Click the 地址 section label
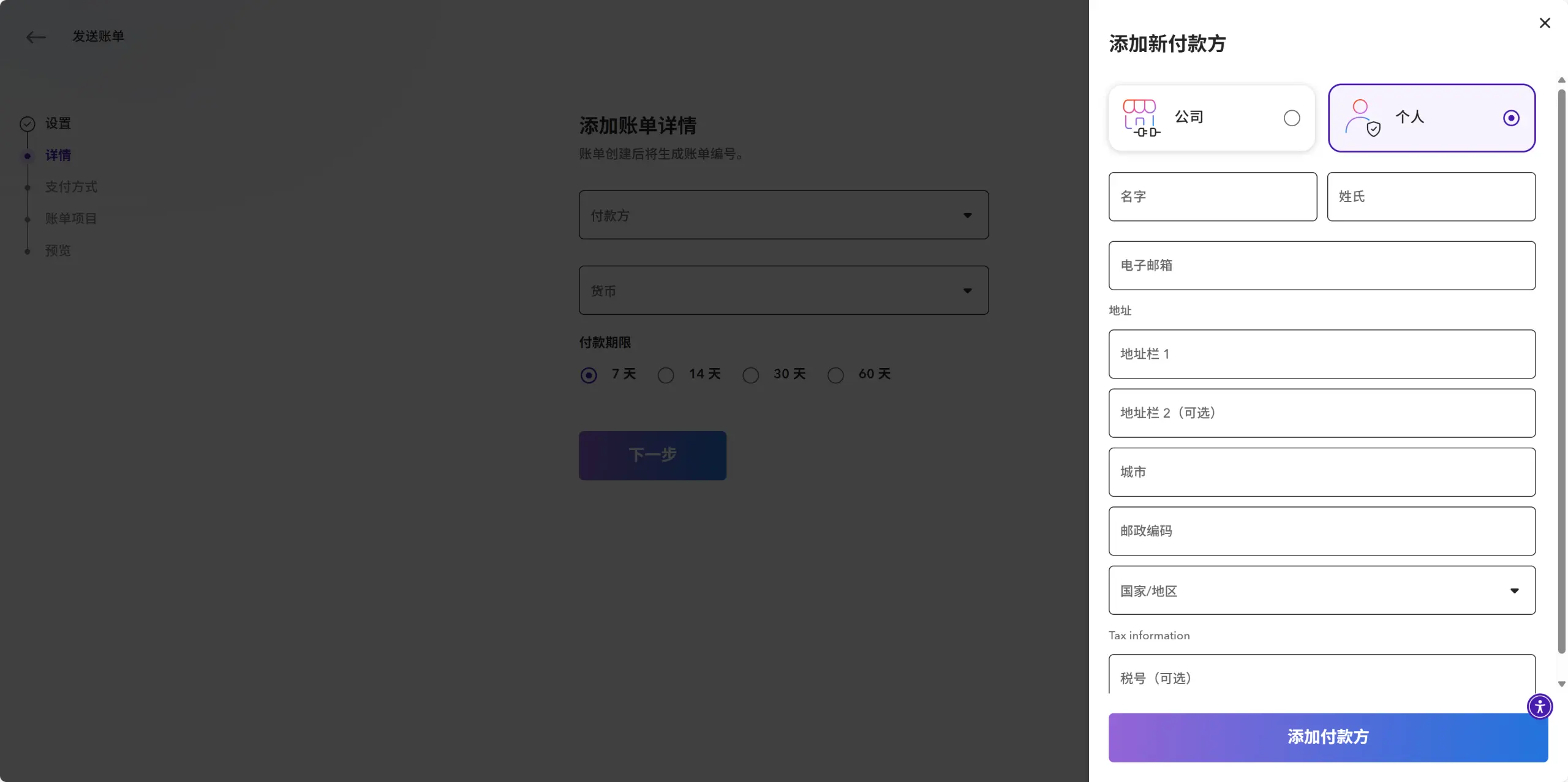1568x782 pixels. (x=1120, y=310)
